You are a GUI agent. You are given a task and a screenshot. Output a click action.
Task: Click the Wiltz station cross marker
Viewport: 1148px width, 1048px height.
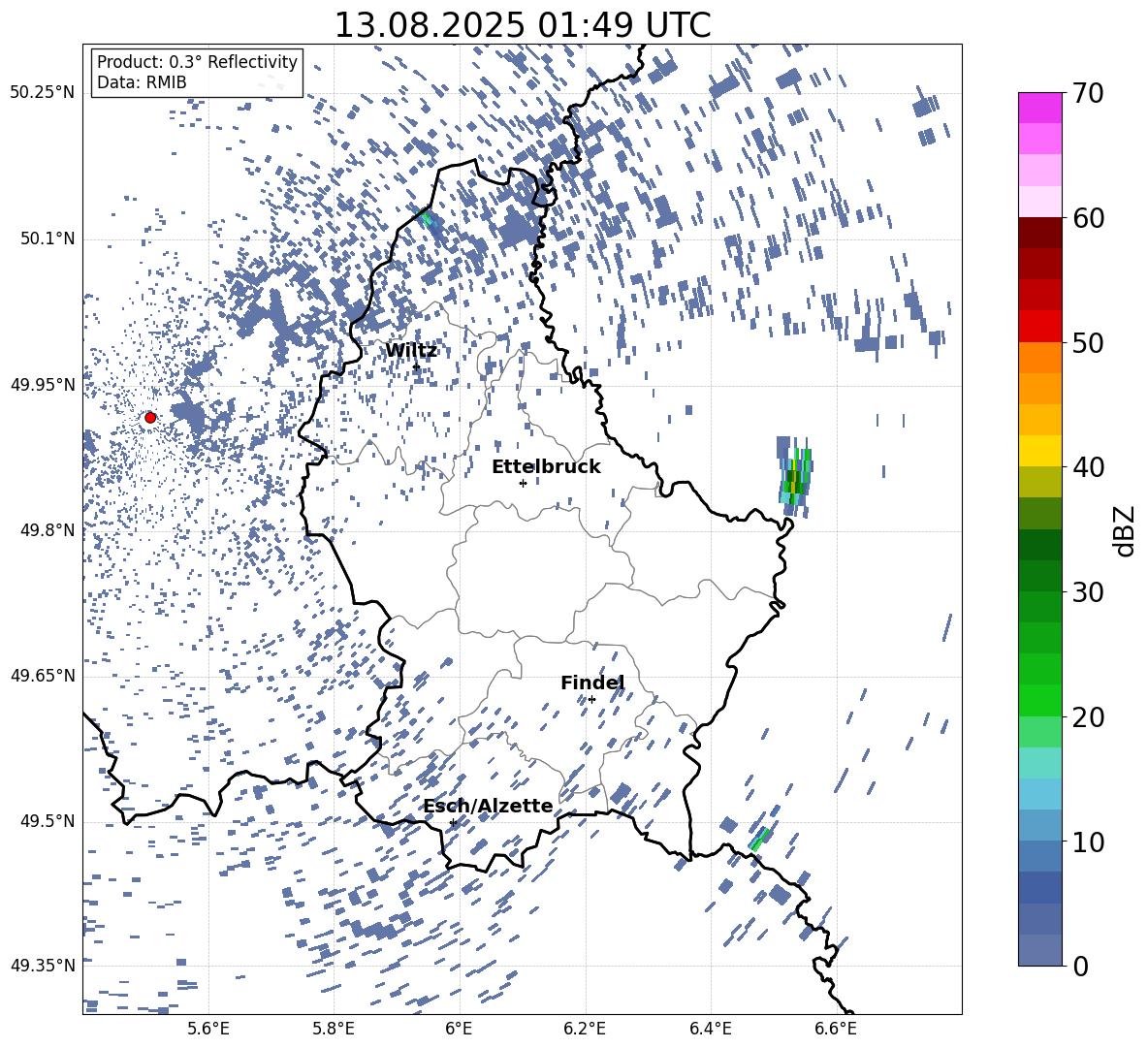(x=417, y=366)
